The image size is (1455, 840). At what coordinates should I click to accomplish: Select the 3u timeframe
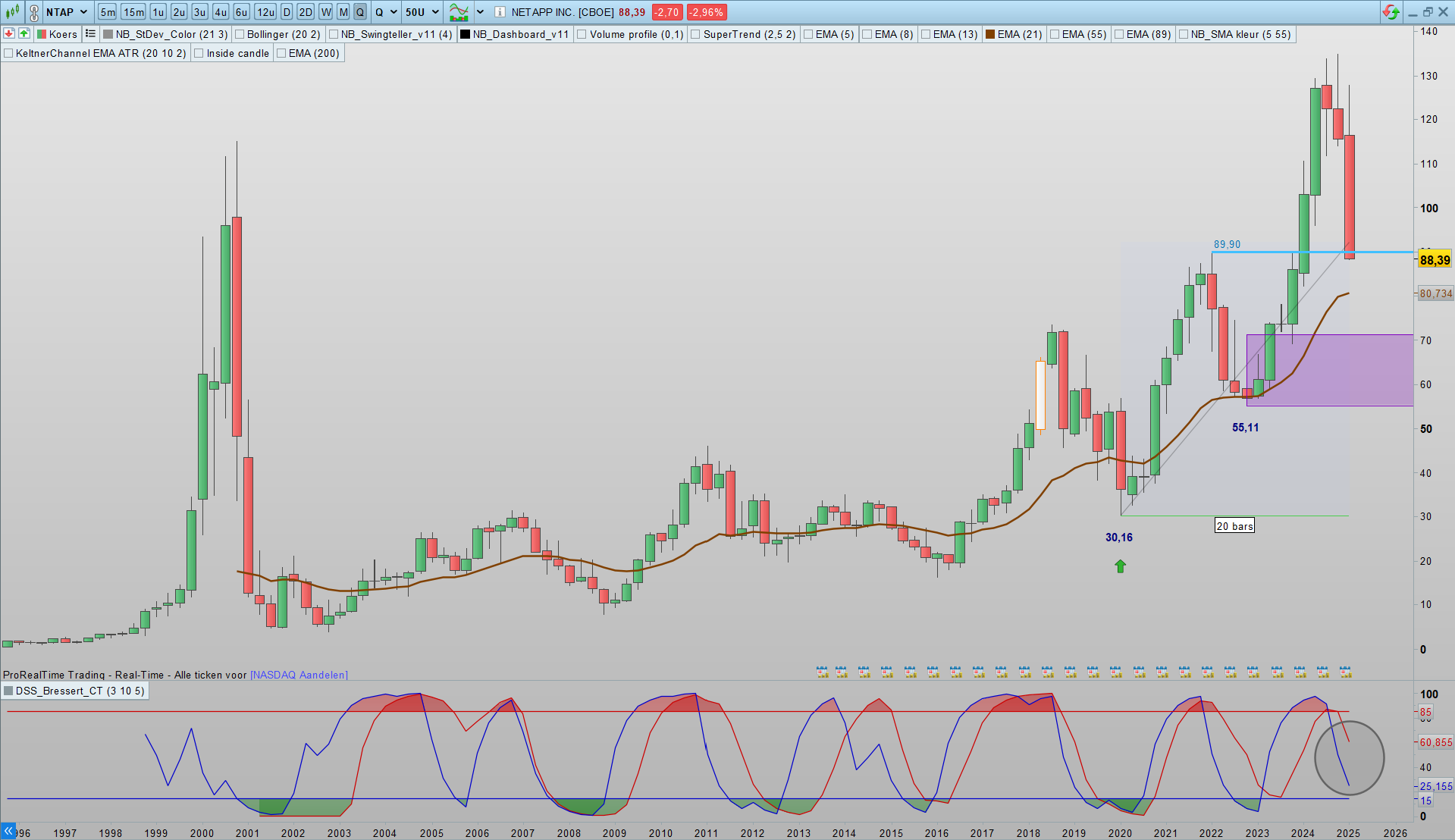(199, 12)
